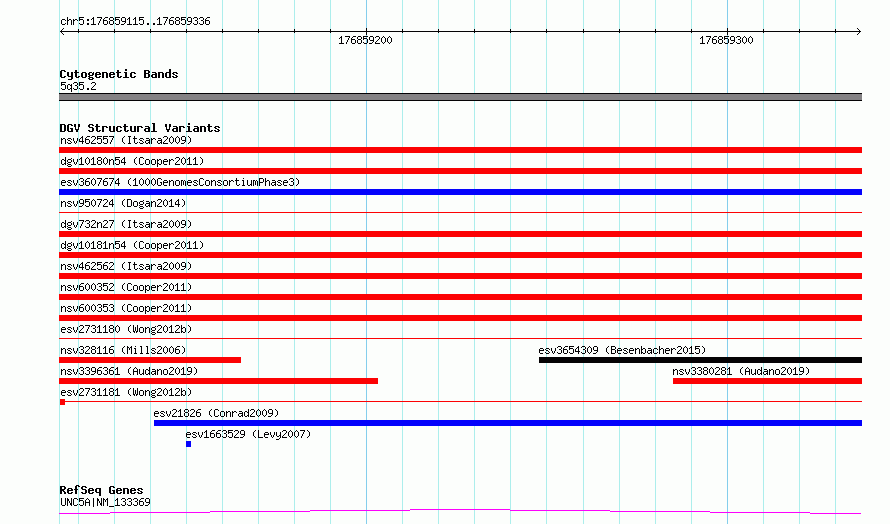Click the 5q35.2 band label
The image size is (890, 524).
tap(78, 86)
